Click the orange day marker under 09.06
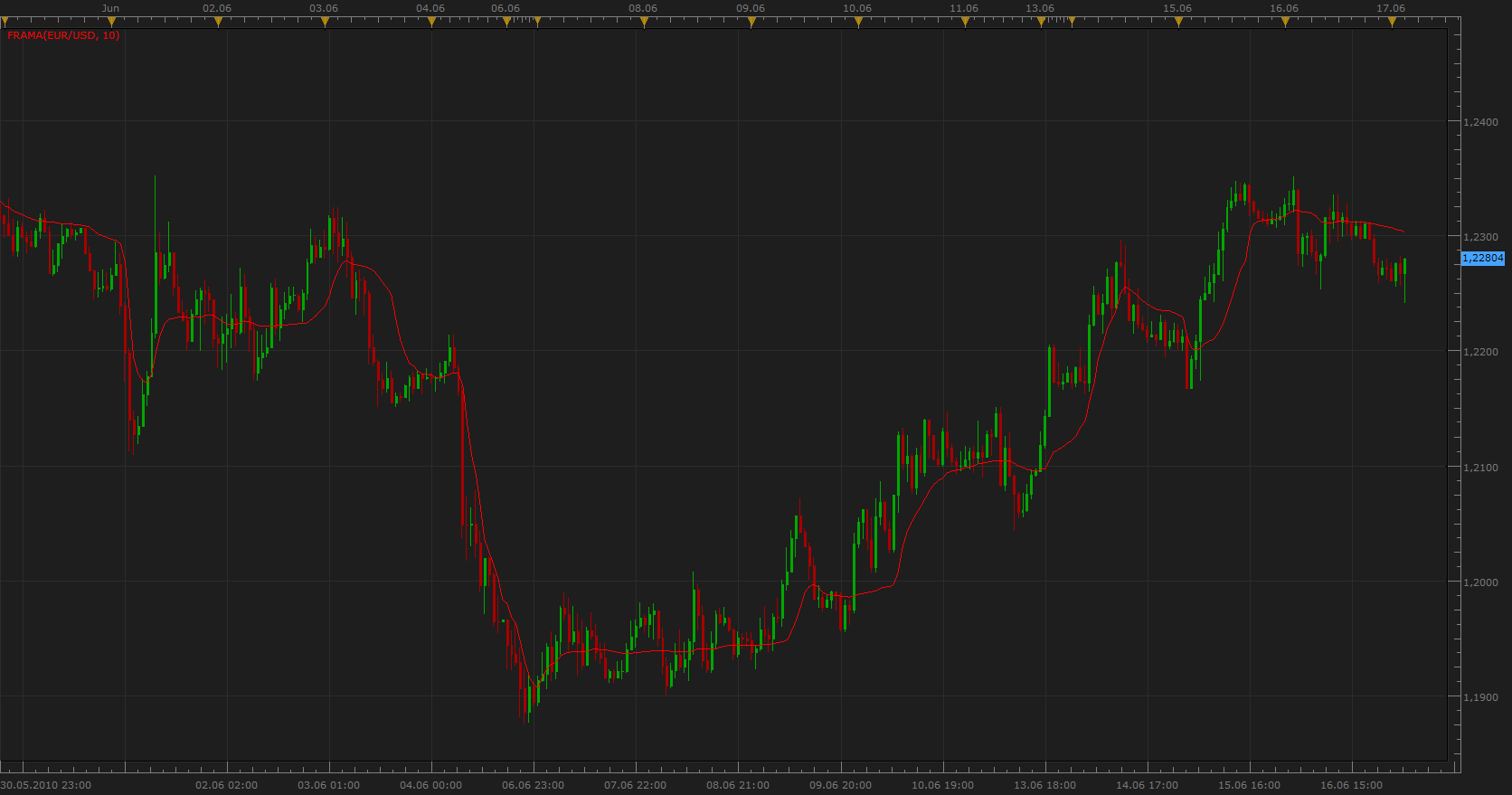Image resolution: width=1512 pixels, height=795 pixels. pos(751,23)
